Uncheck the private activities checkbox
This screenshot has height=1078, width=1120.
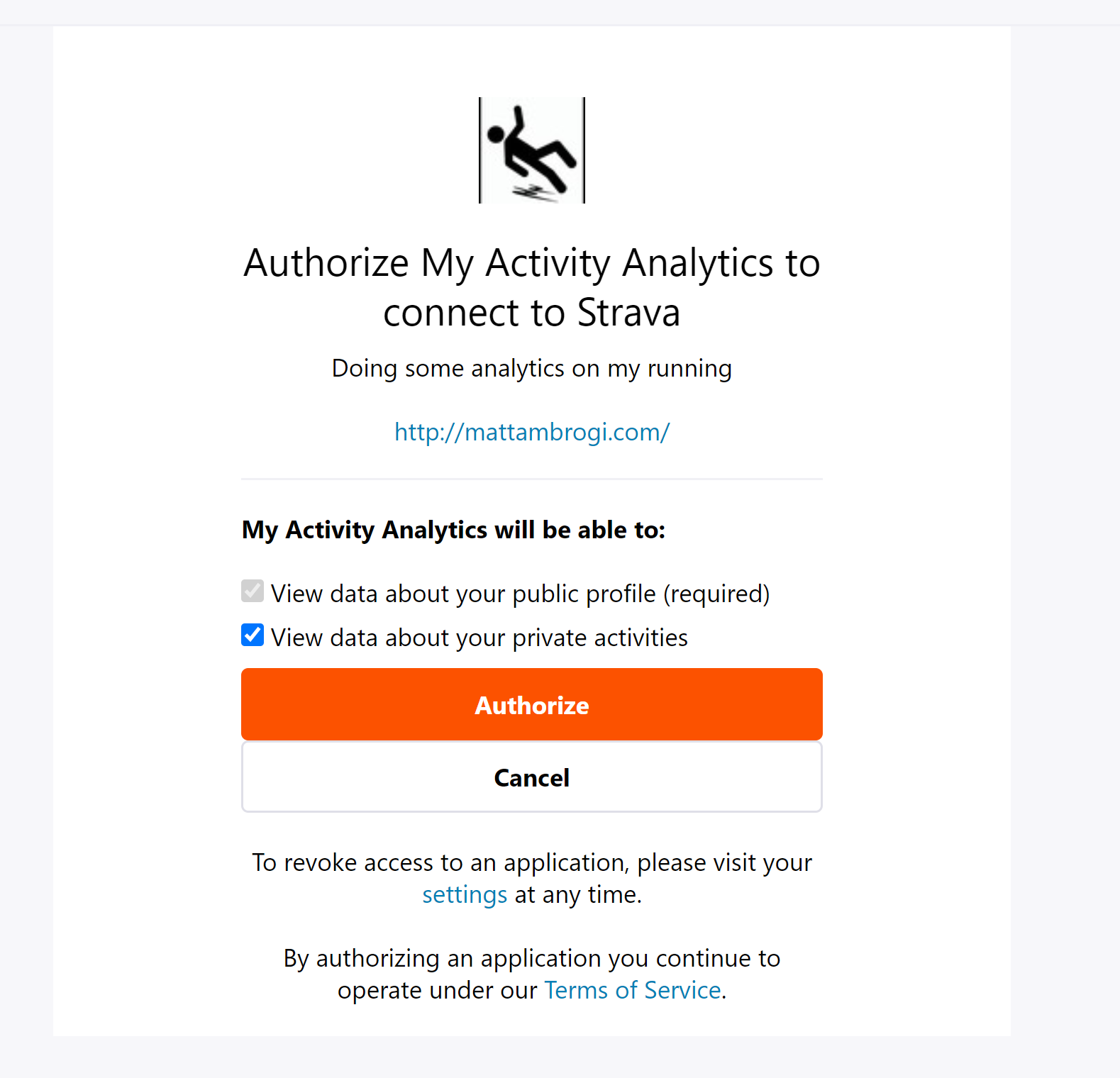(x=253, y=635)
